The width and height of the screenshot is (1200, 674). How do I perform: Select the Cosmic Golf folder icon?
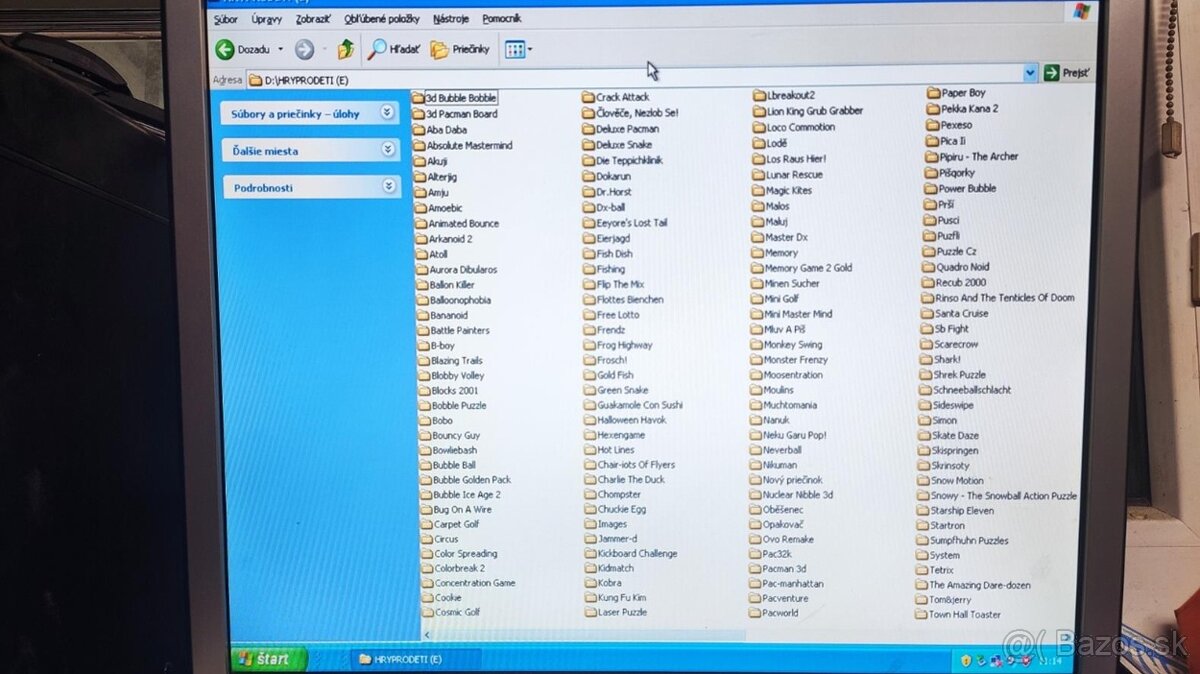(x=428, y=612)
